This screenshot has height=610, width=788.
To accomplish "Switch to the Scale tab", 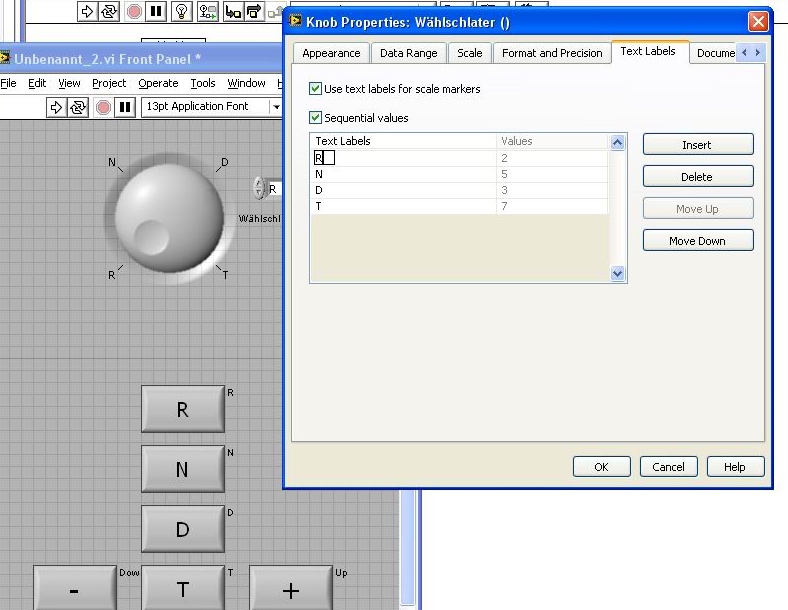I will point(469,53).
